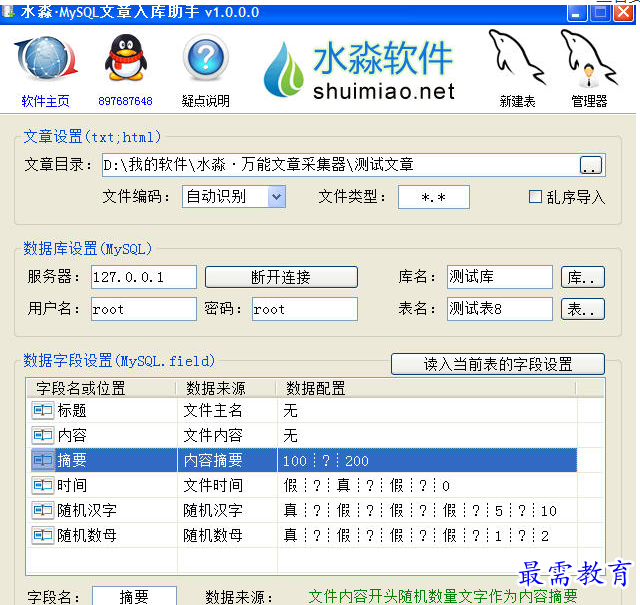Click the 内容摘要 data source cell
Screen dimensions: 640x605
click(x=227, y=460)
